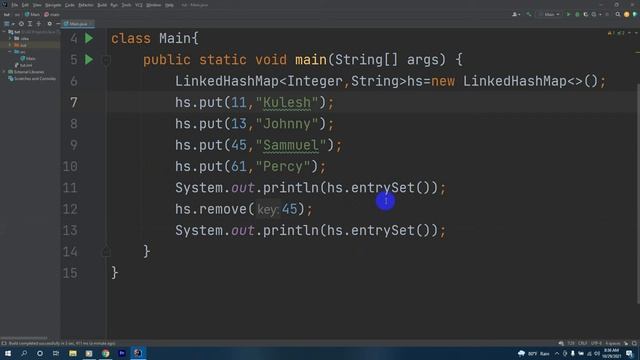Hide the Project tool window
Screen dimensions: 640x360
point(58,24)
